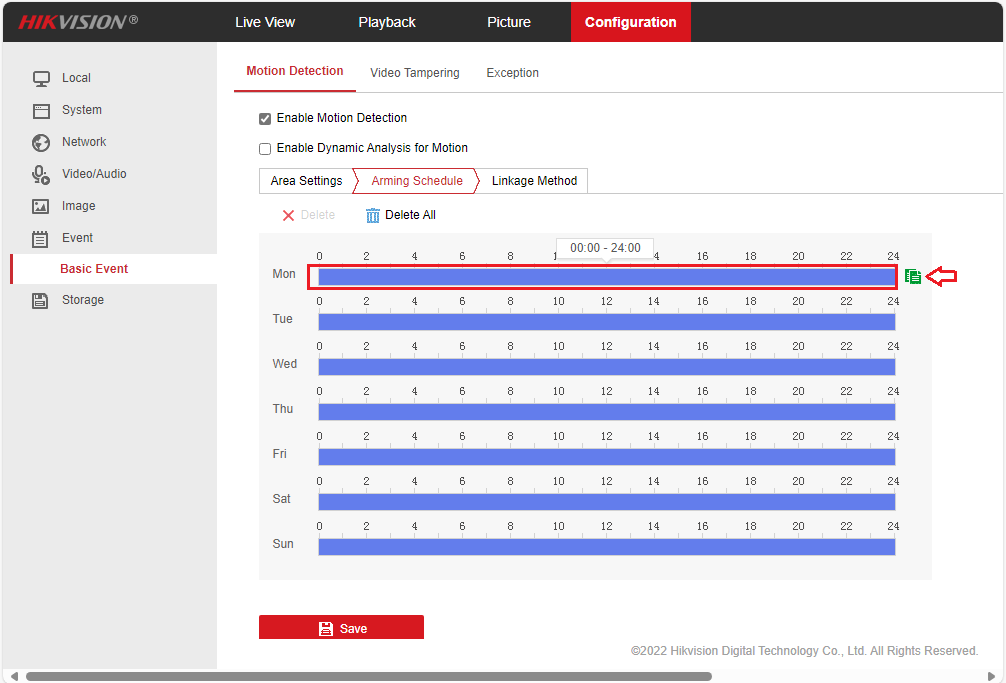
Task: Click the green copy schedule icon beside Monday
Action: coord(912,276)
